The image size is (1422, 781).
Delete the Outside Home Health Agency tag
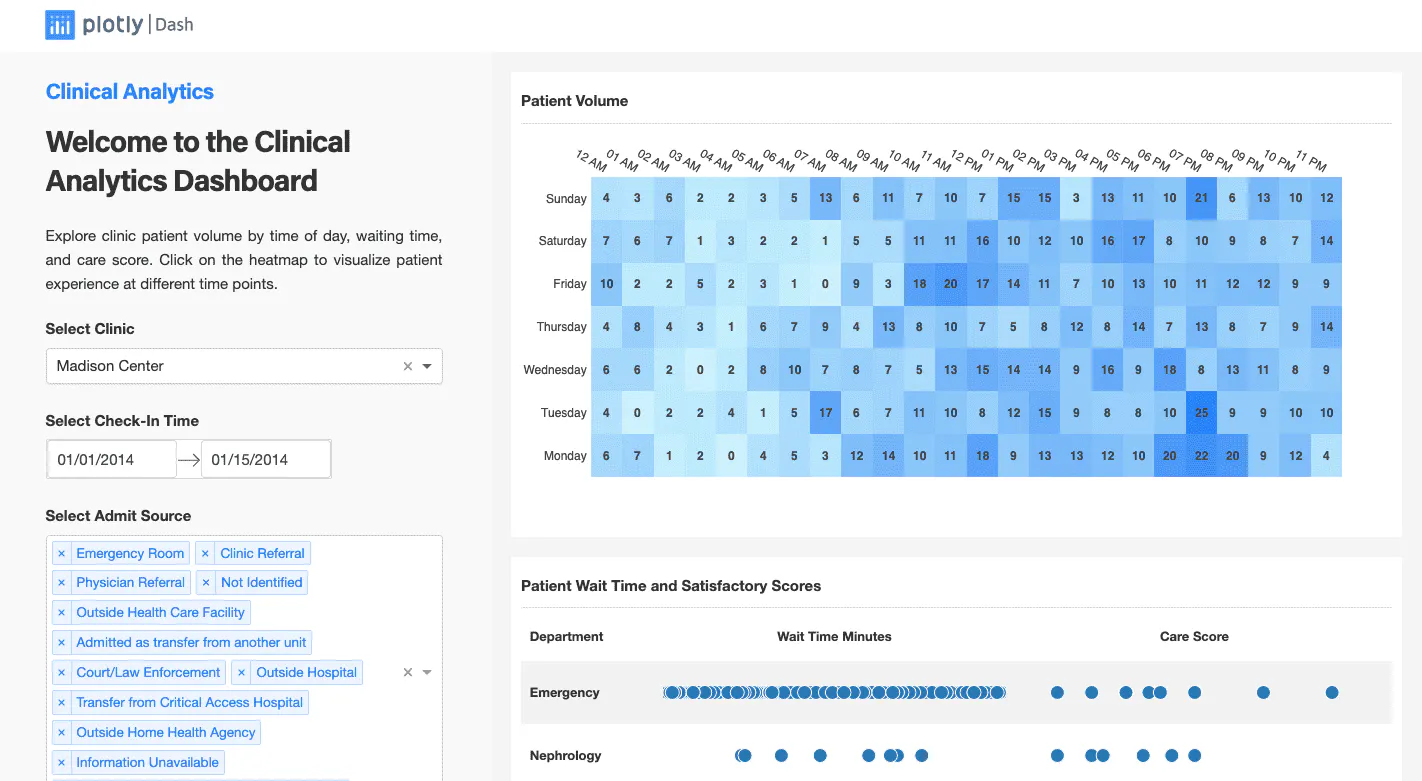point(62,732)
